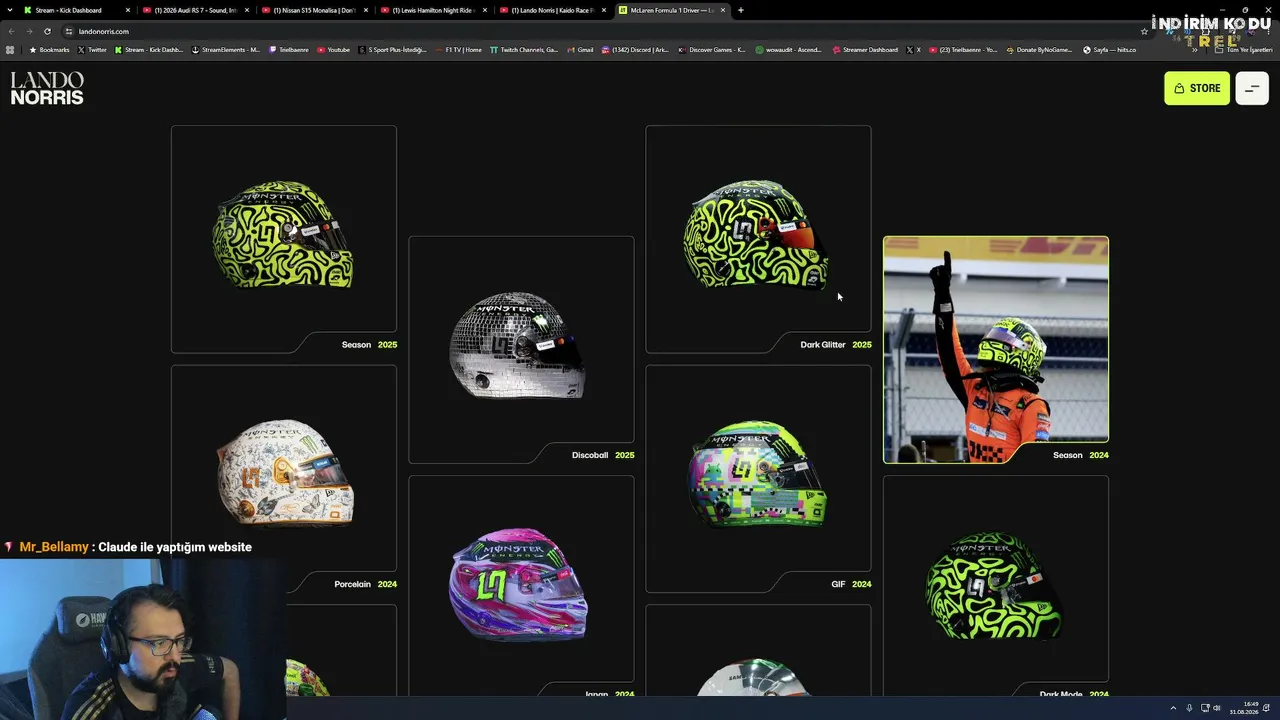Go back using the browser back arrow

12,31
